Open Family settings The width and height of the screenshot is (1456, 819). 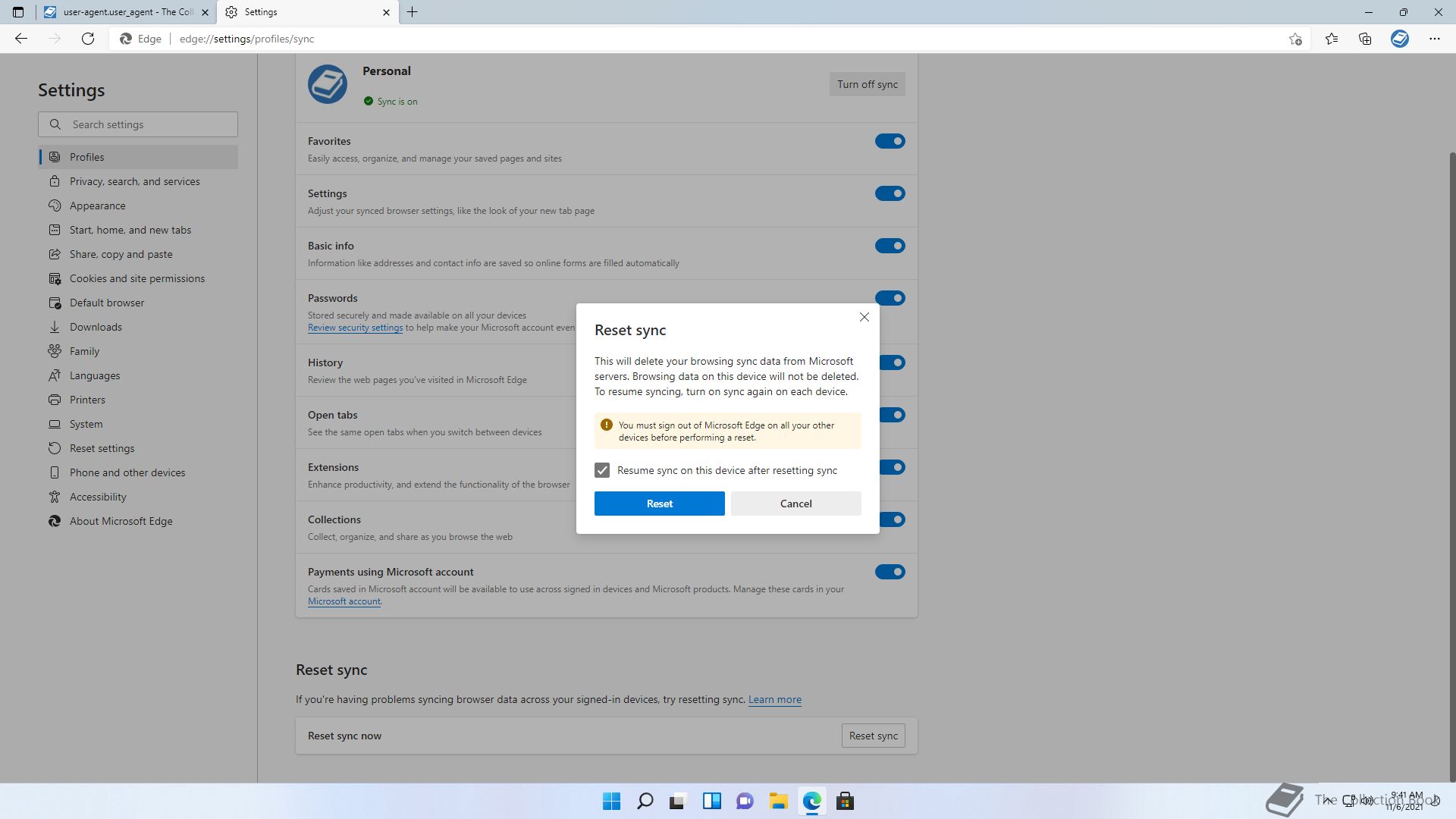pos(138,351)
